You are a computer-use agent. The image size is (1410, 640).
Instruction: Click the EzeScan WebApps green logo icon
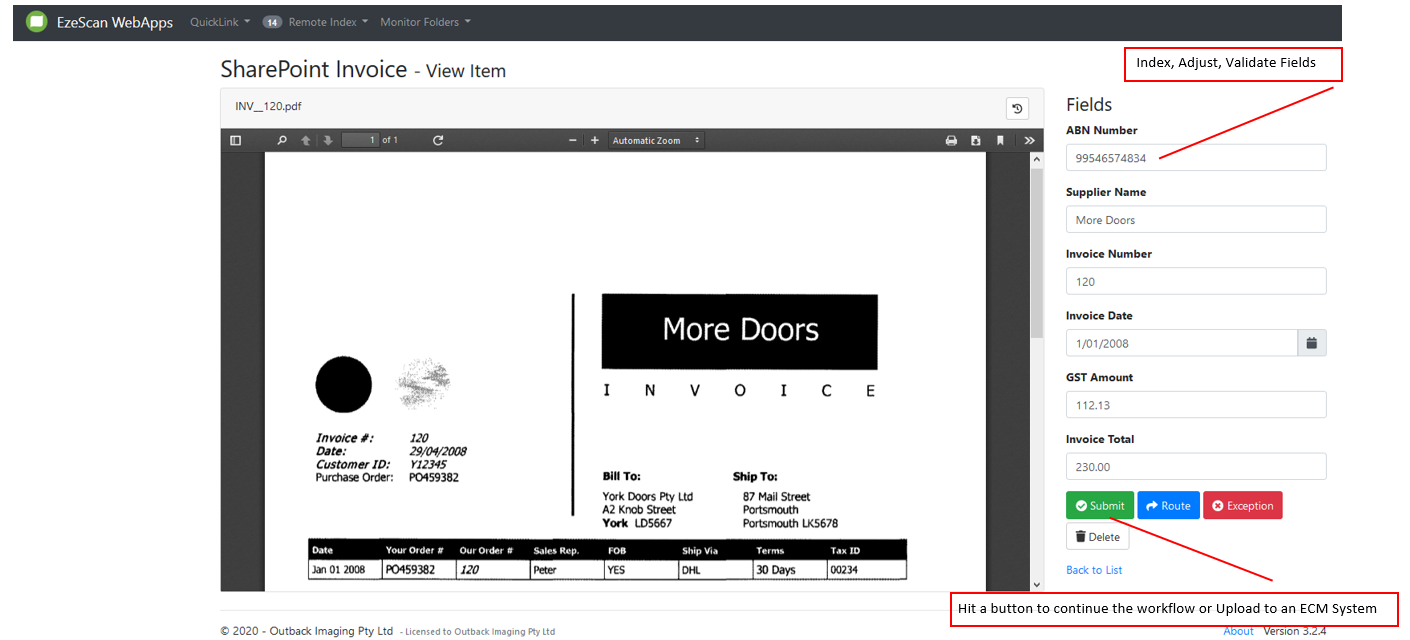37,22
